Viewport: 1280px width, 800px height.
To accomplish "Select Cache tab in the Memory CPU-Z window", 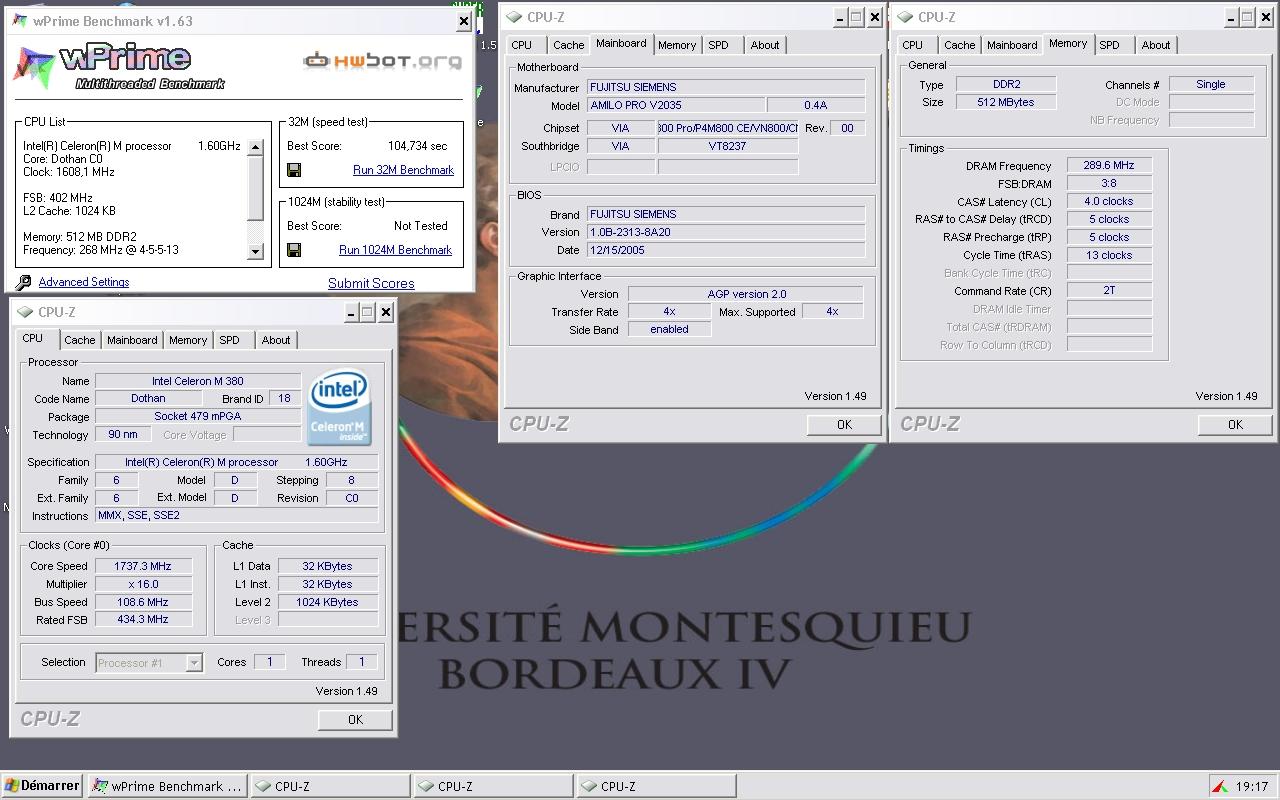I will coord(960,45).
